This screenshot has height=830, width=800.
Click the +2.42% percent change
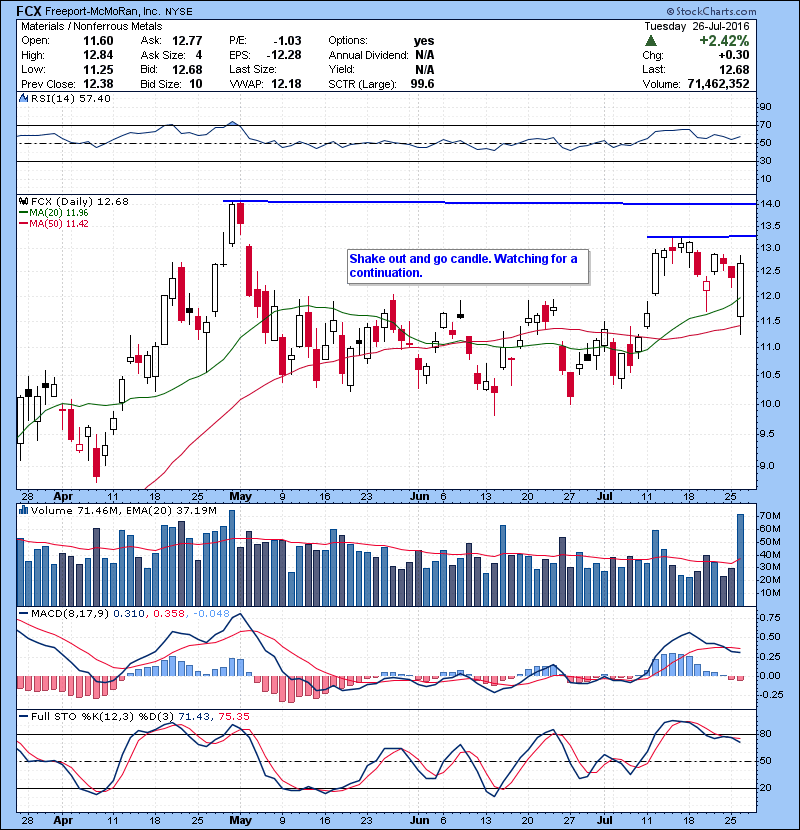click(724, 41)
